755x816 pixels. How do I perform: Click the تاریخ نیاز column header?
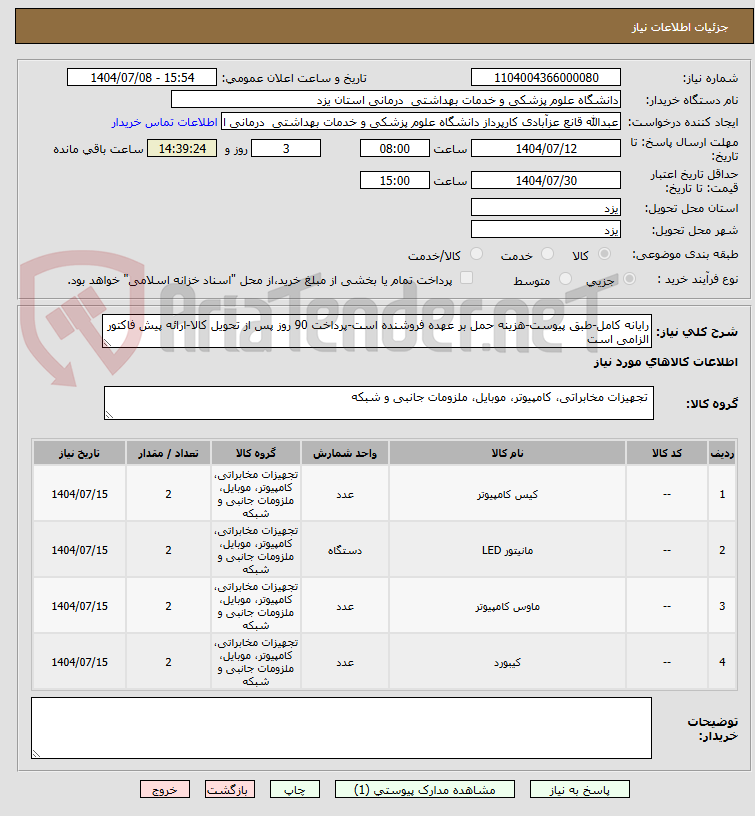point(79,453)
